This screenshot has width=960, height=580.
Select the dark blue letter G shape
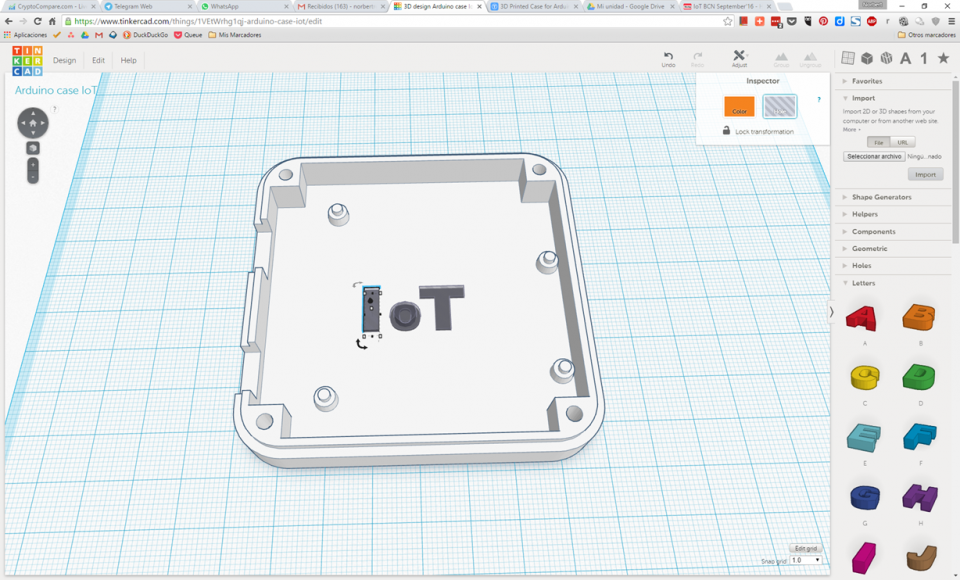click(864, 497)
